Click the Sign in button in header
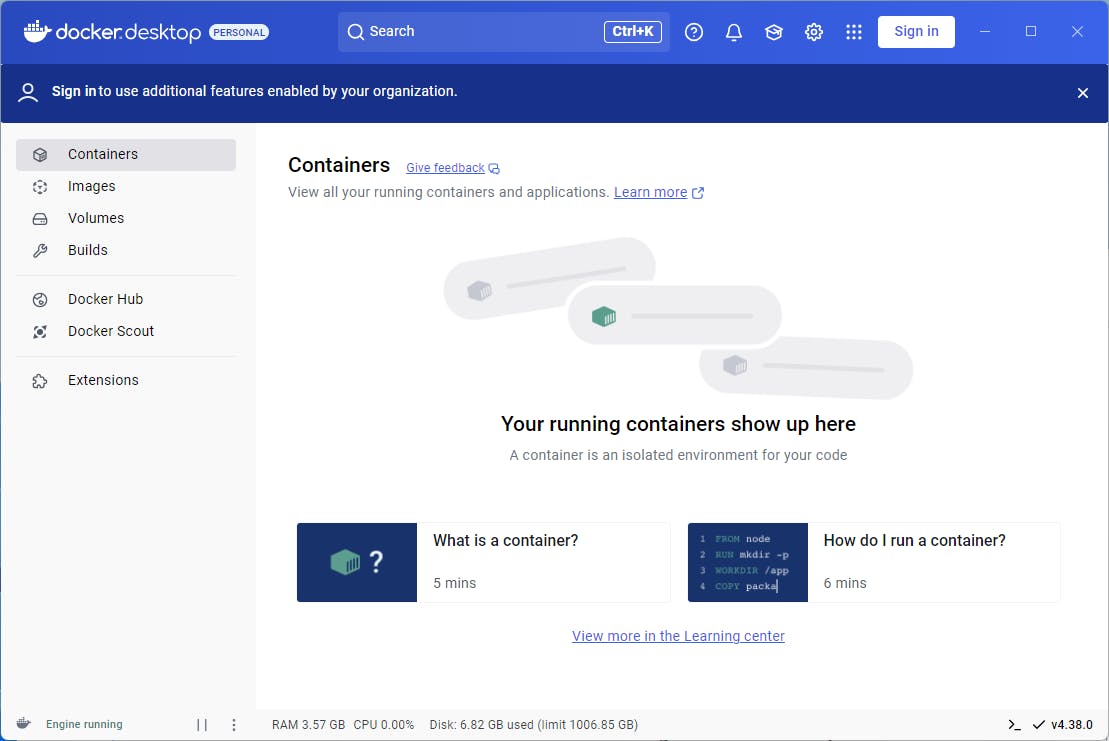This screenshot has height=741, width=1109. 916,32
